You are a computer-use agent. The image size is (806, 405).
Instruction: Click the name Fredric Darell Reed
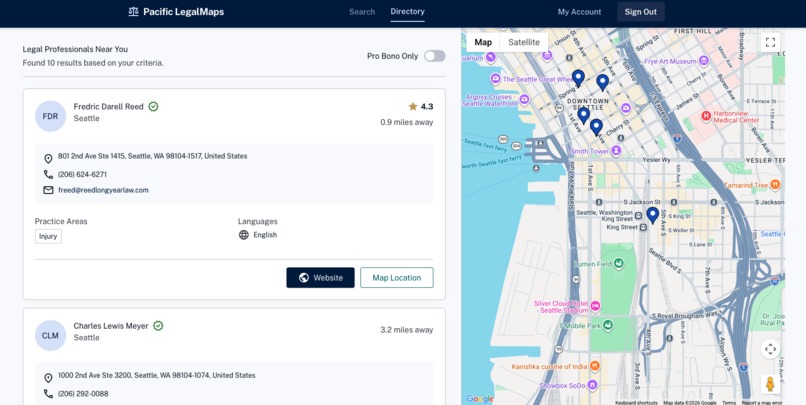(108, 106)
